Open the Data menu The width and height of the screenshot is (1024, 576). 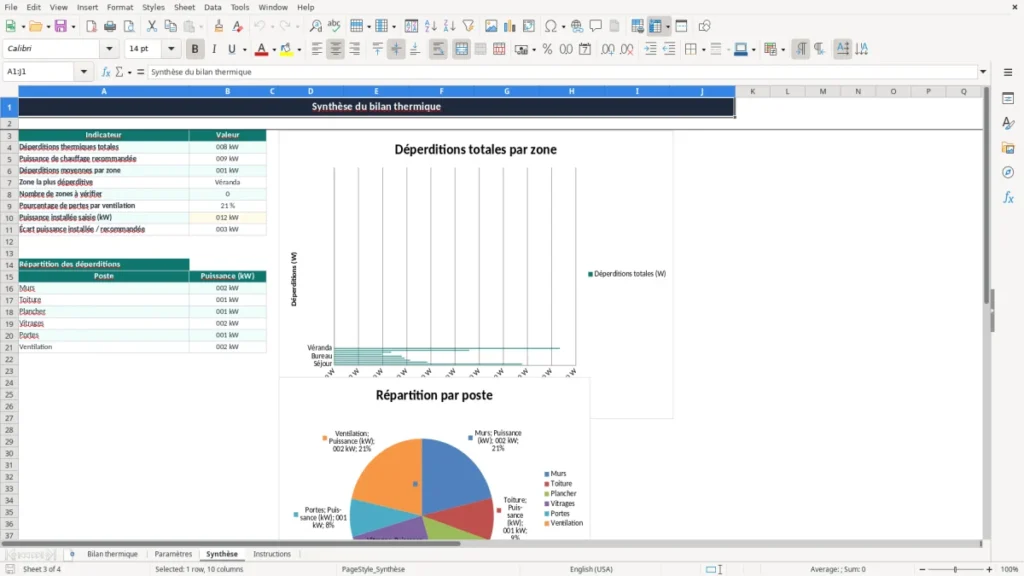point(212,7)
